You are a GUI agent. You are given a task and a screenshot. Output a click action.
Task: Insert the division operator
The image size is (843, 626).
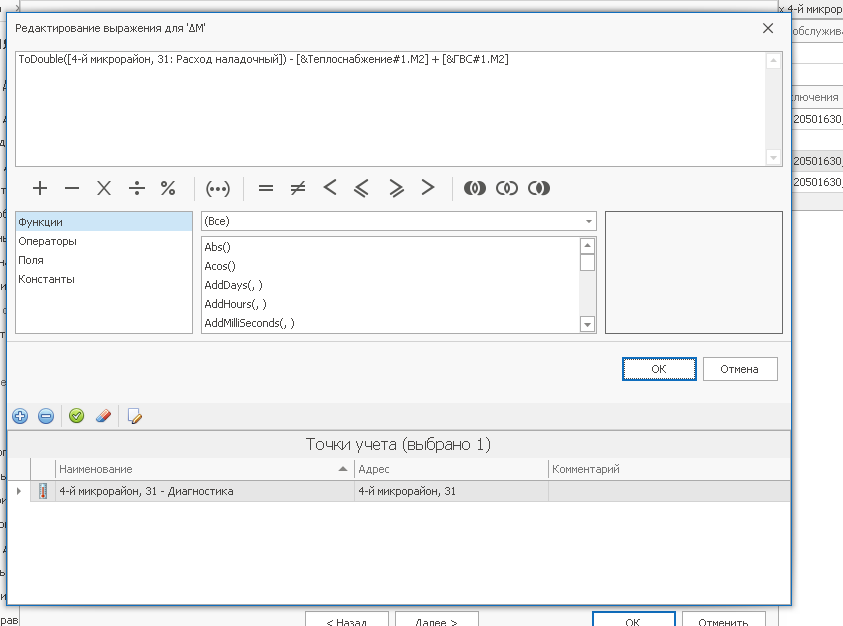coord(137,188)
